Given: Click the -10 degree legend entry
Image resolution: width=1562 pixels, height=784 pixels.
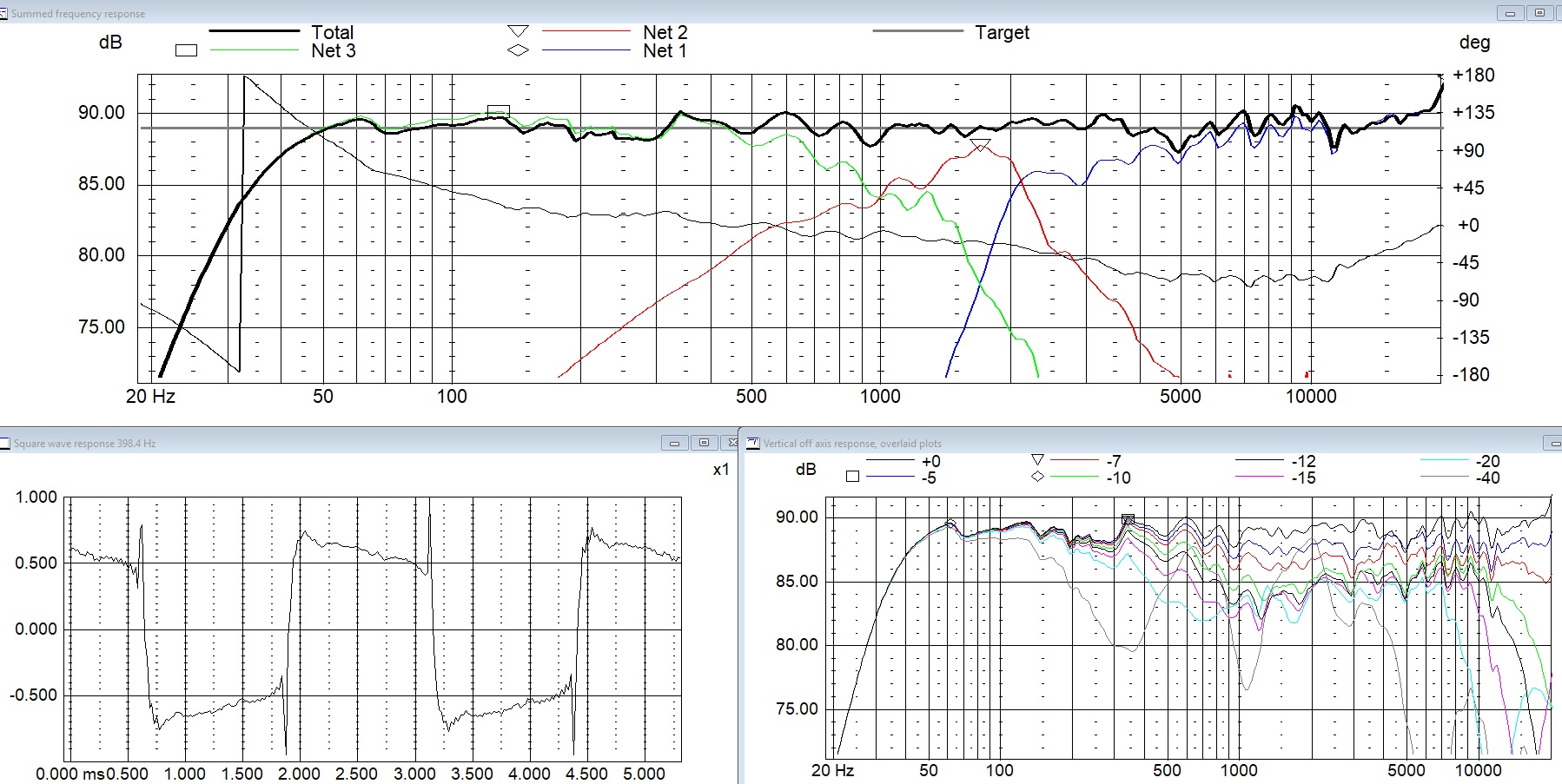Looking at the screenshot, I should pos(1119,478).
